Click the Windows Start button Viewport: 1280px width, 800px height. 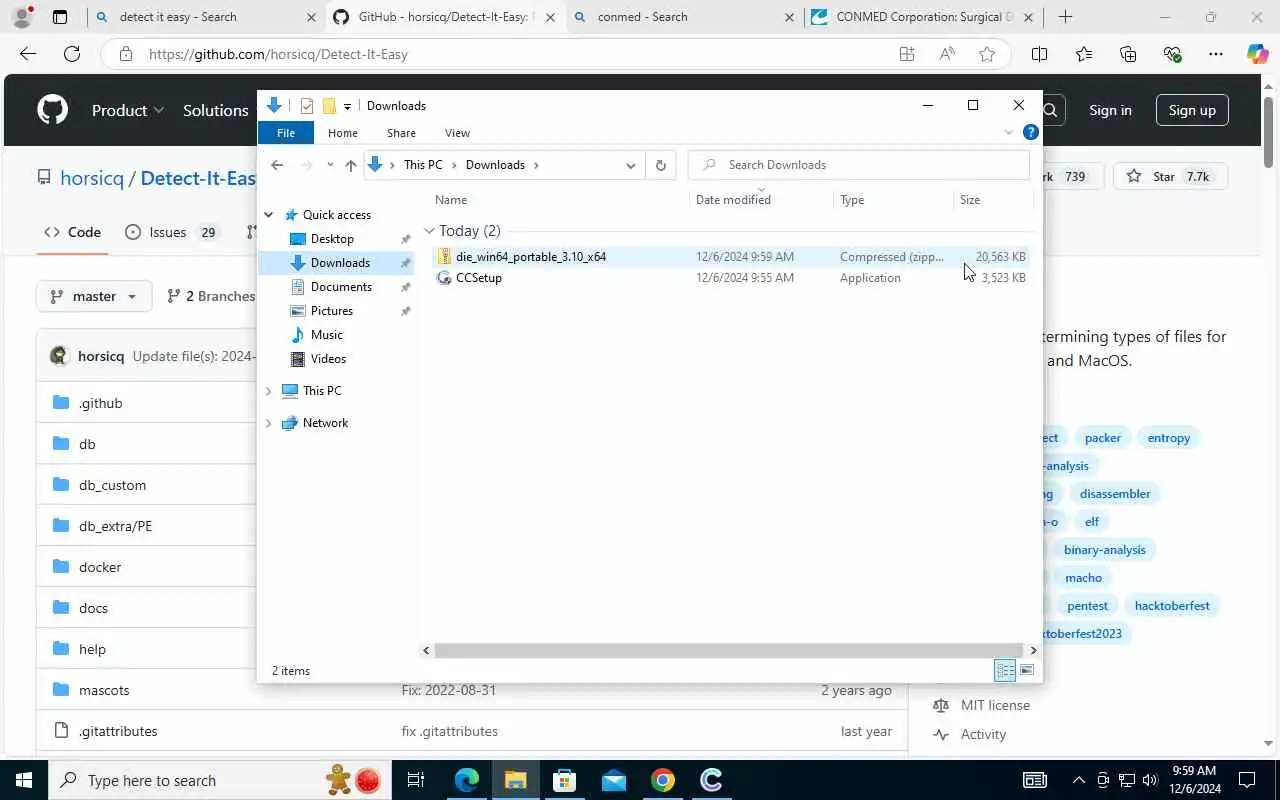pyautogui.click(x=24, y=780)
